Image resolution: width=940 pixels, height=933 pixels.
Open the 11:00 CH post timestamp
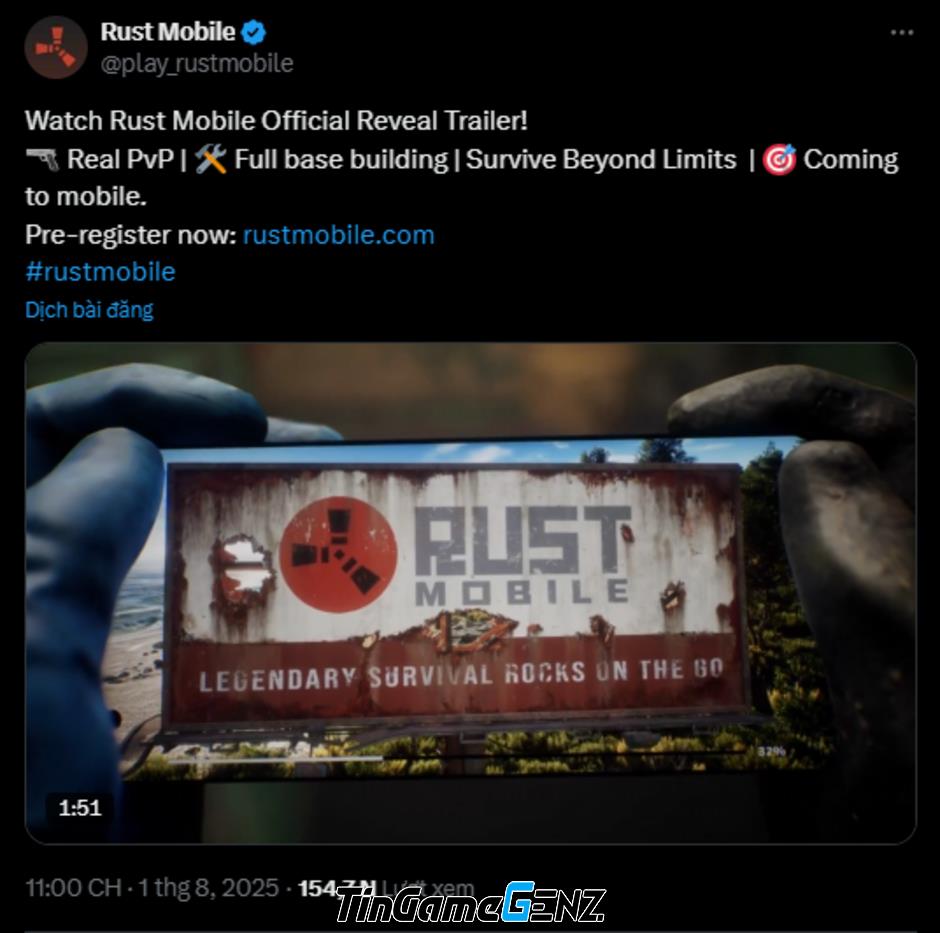[x=73, y=887]
